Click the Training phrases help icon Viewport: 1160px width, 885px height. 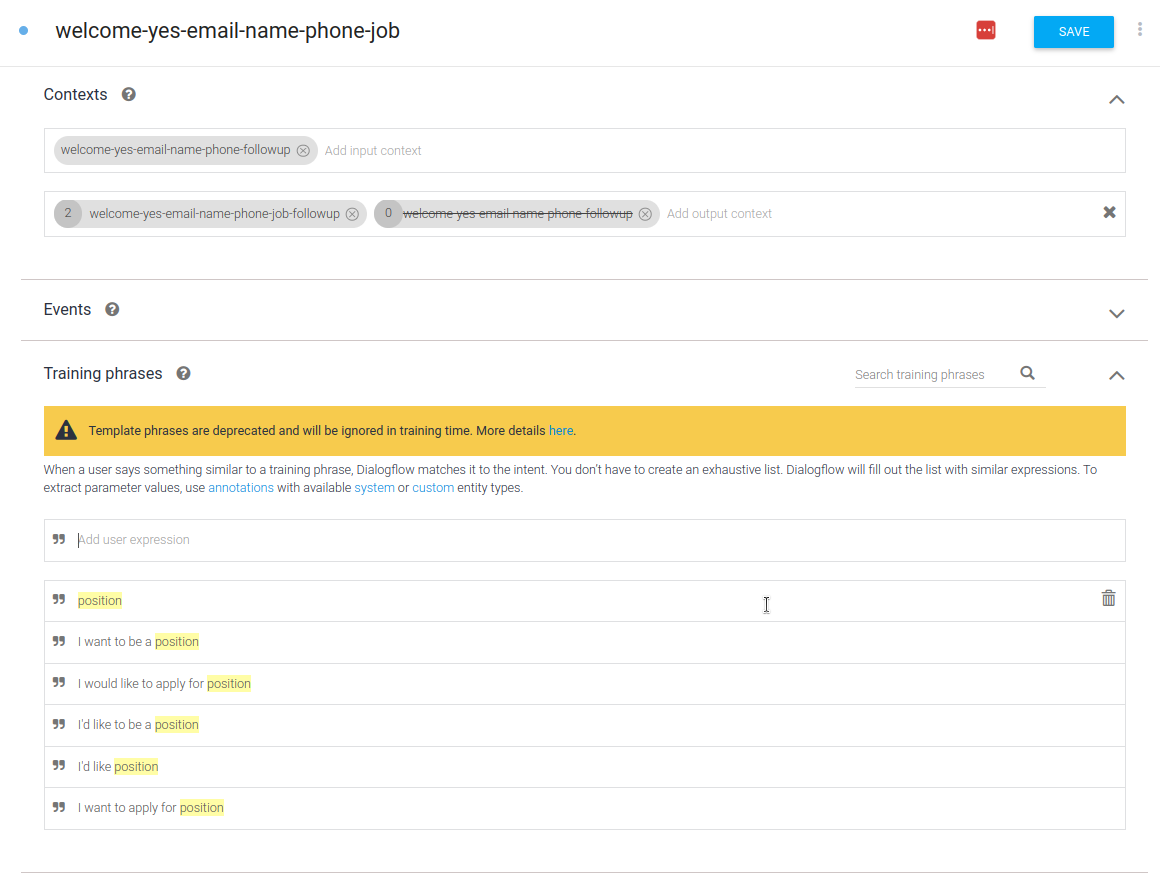tap(183, 374)
